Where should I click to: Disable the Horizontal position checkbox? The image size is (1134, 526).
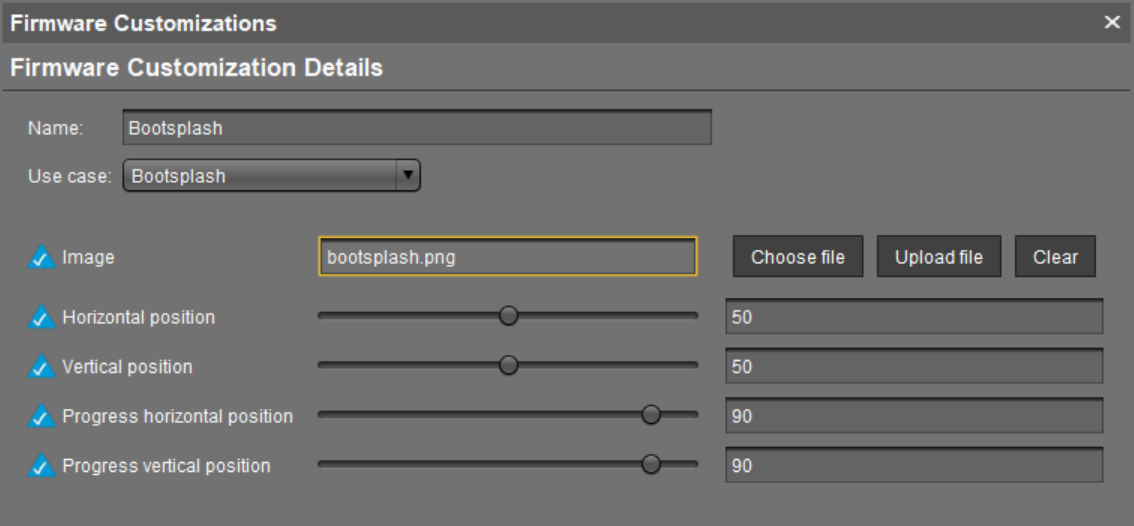pyautogui.click(x=41, y=318)
